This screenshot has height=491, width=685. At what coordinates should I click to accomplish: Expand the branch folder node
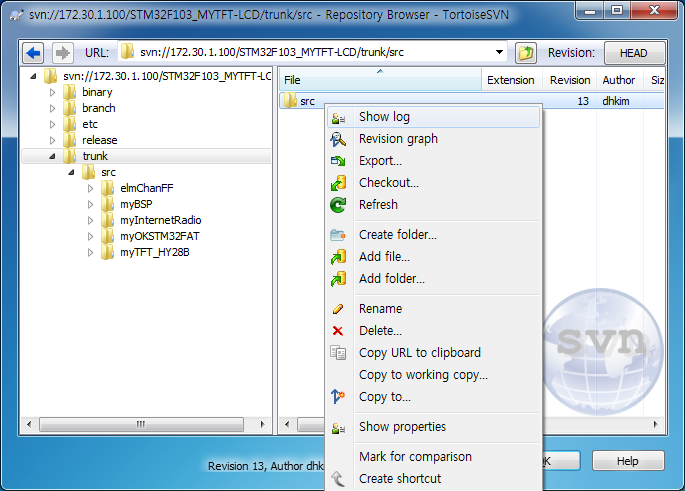point(52,108)
